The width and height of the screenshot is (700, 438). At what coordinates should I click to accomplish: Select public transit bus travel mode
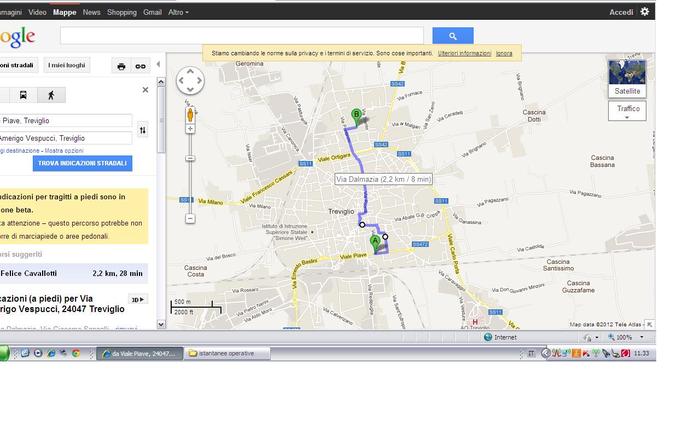pyautogui.click(x=23, y=95)
